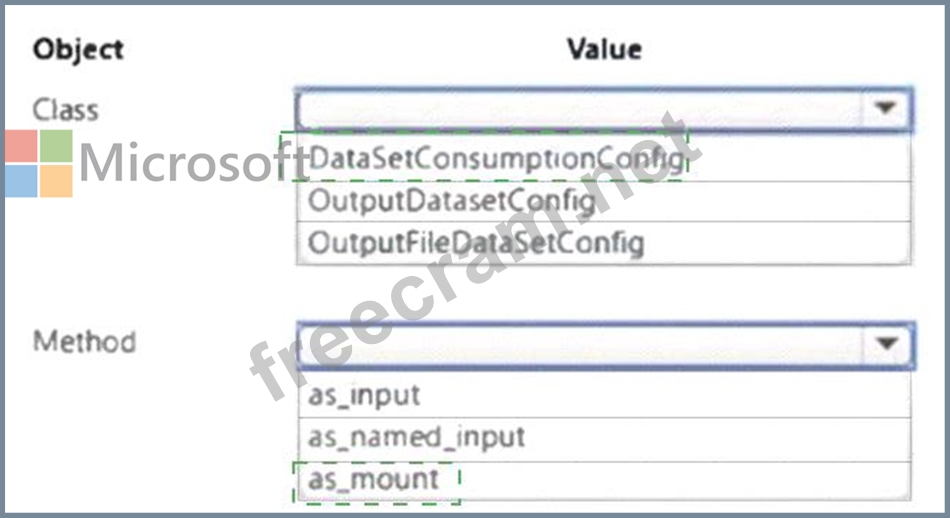Image resolution: width=950 pixels, height=518 pixels.
Task: Select as_input from the Method list
Action: 364,395
